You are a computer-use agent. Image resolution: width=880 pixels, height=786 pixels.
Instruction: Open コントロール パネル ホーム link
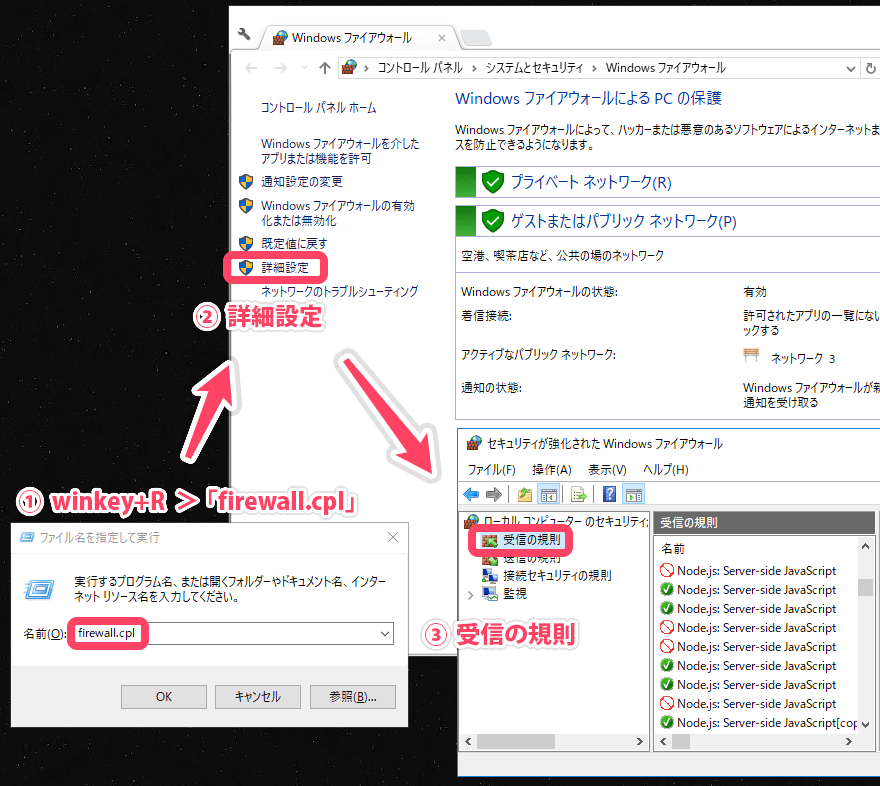[318, 108]
